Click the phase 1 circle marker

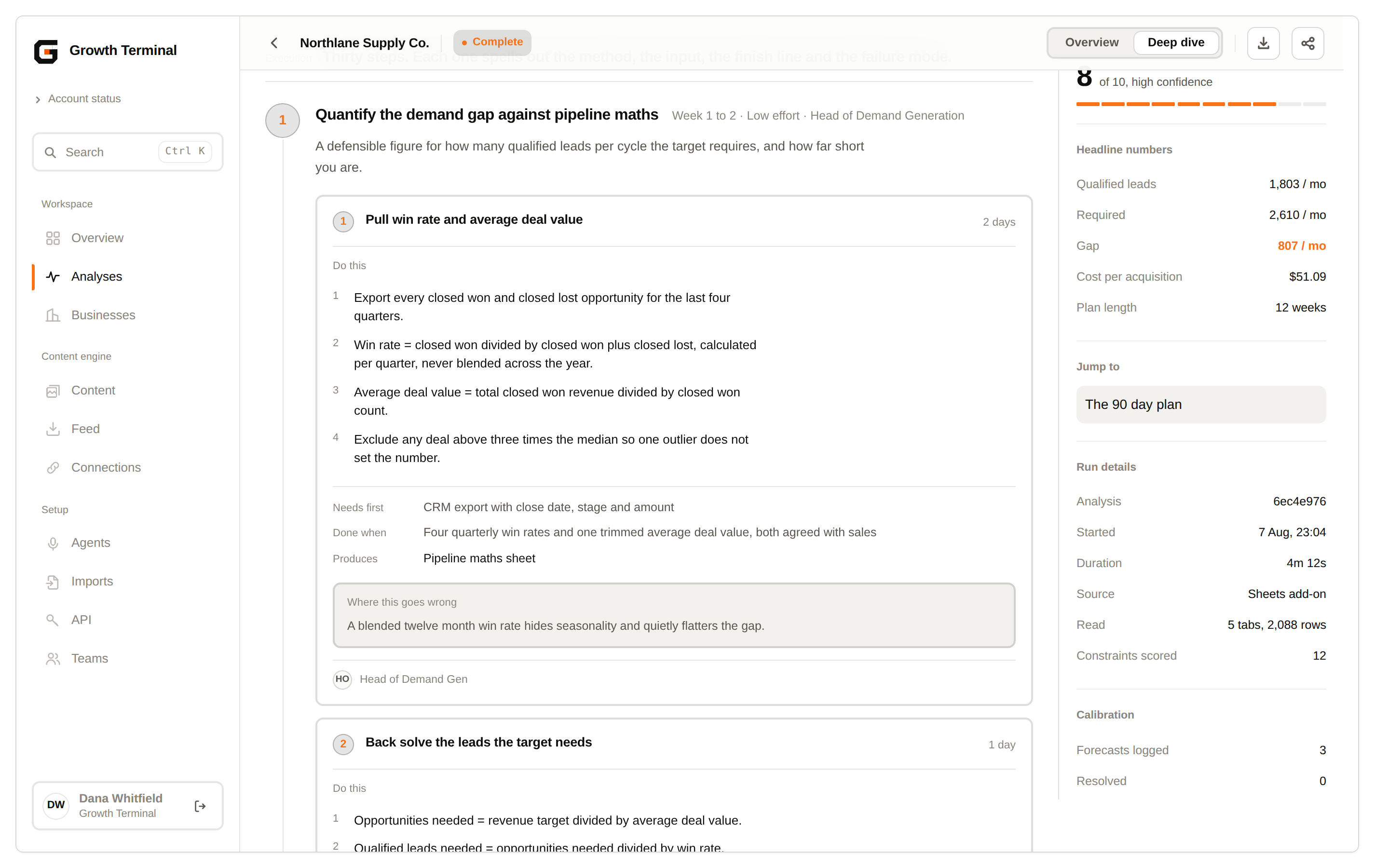[283, 121]
